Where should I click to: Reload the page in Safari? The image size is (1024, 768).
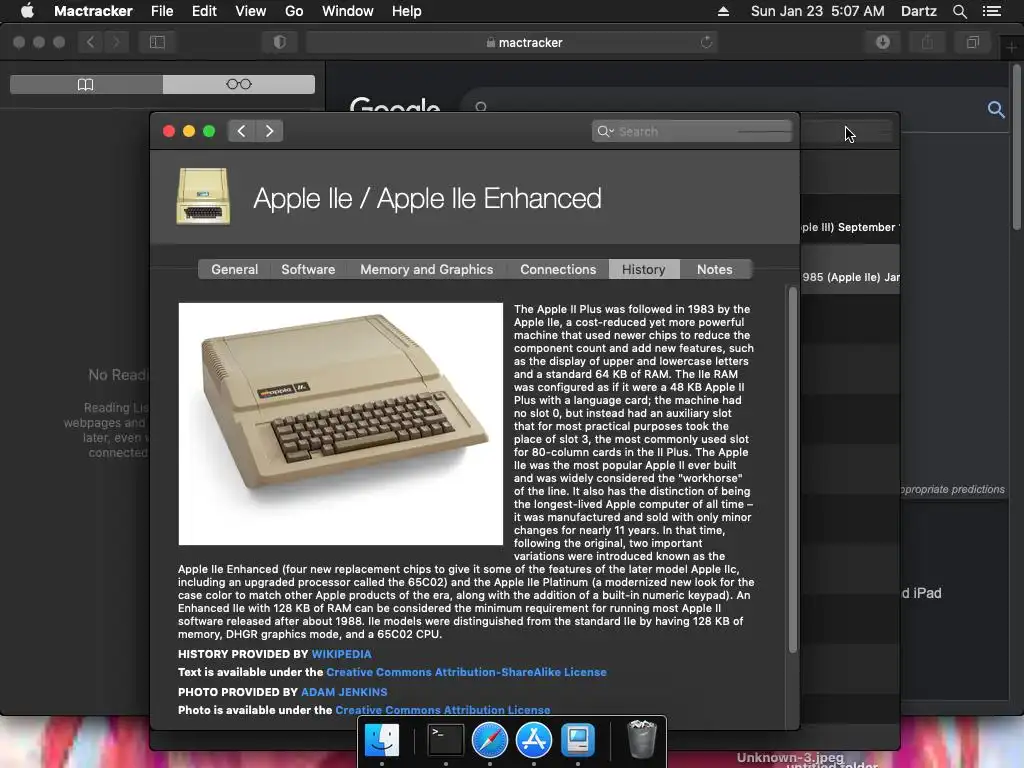click(706, 42)
